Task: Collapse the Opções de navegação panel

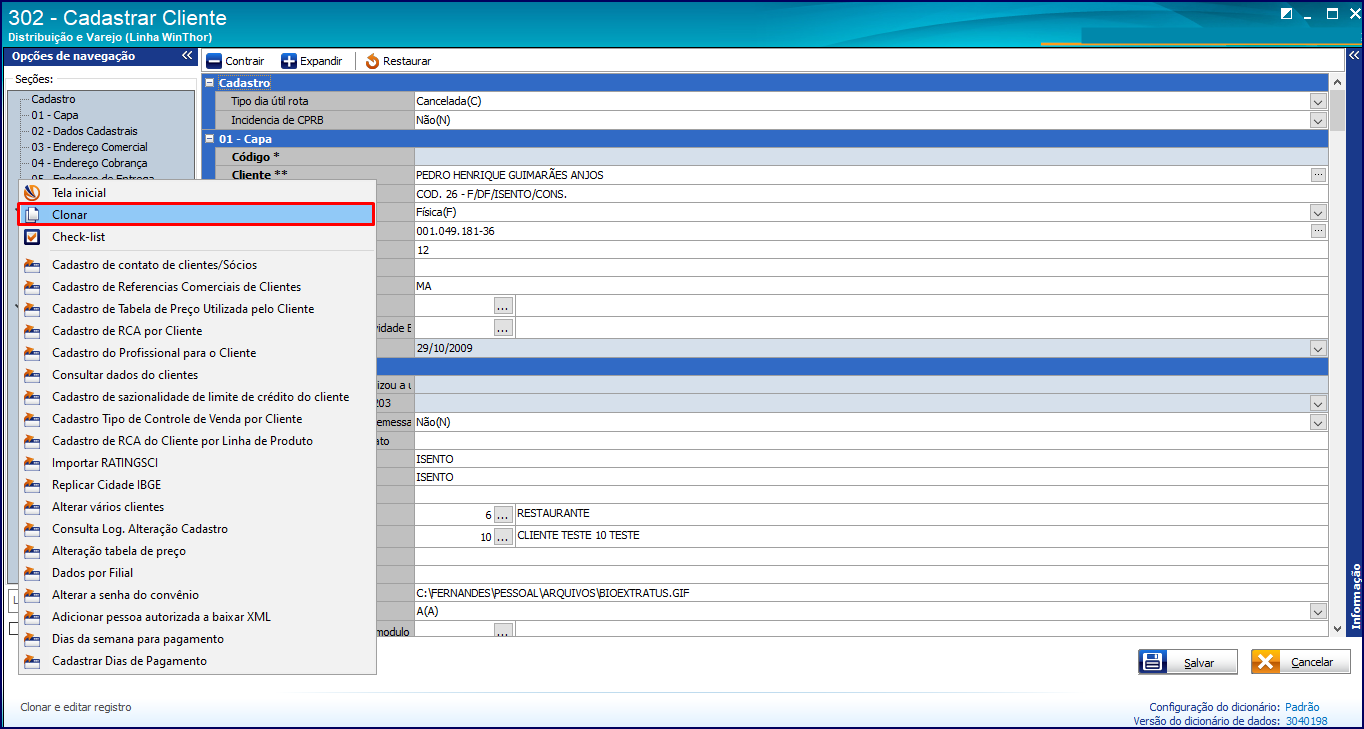Action: (187, 56)
